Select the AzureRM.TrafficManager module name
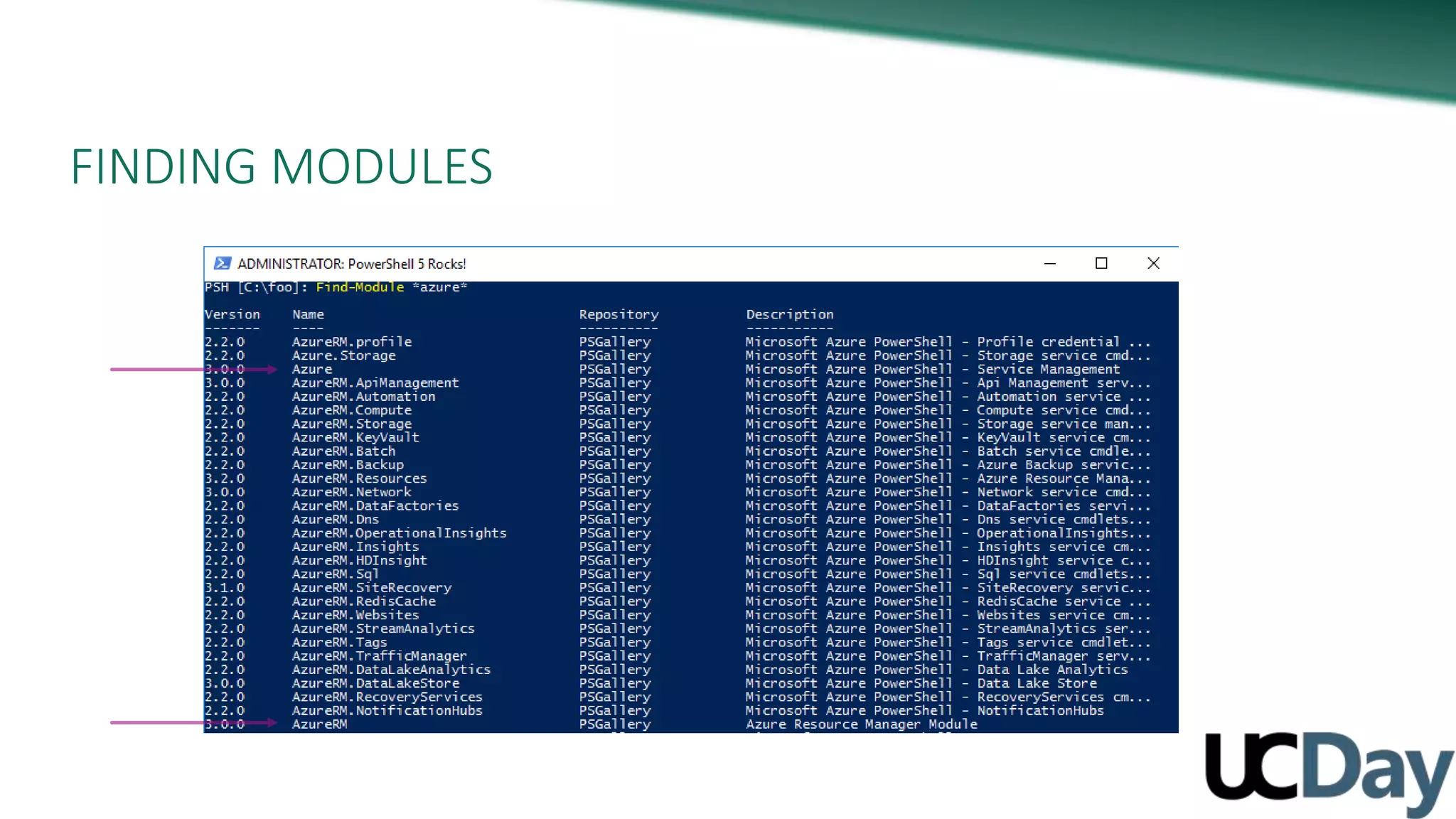Viewport: 1456px width, 819px height. click(380, 656)
